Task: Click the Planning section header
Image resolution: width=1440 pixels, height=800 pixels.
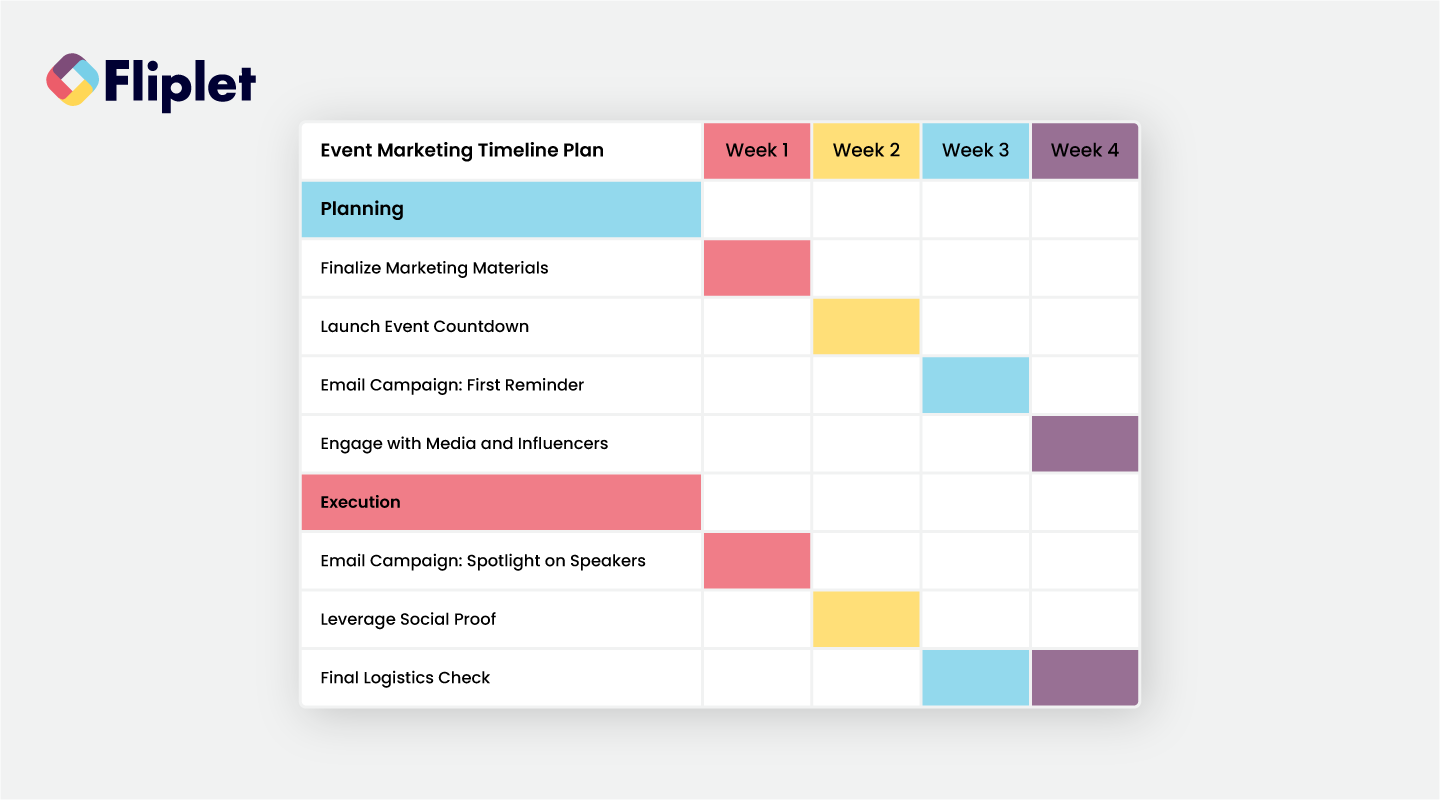Action: (x=501, y=209)
